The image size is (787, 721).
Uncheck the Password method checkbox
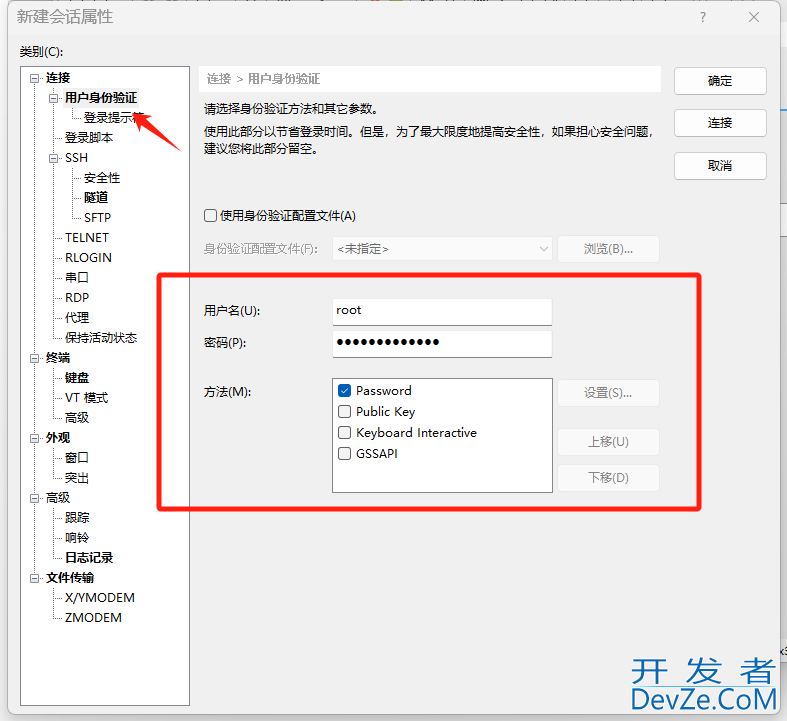344,390
